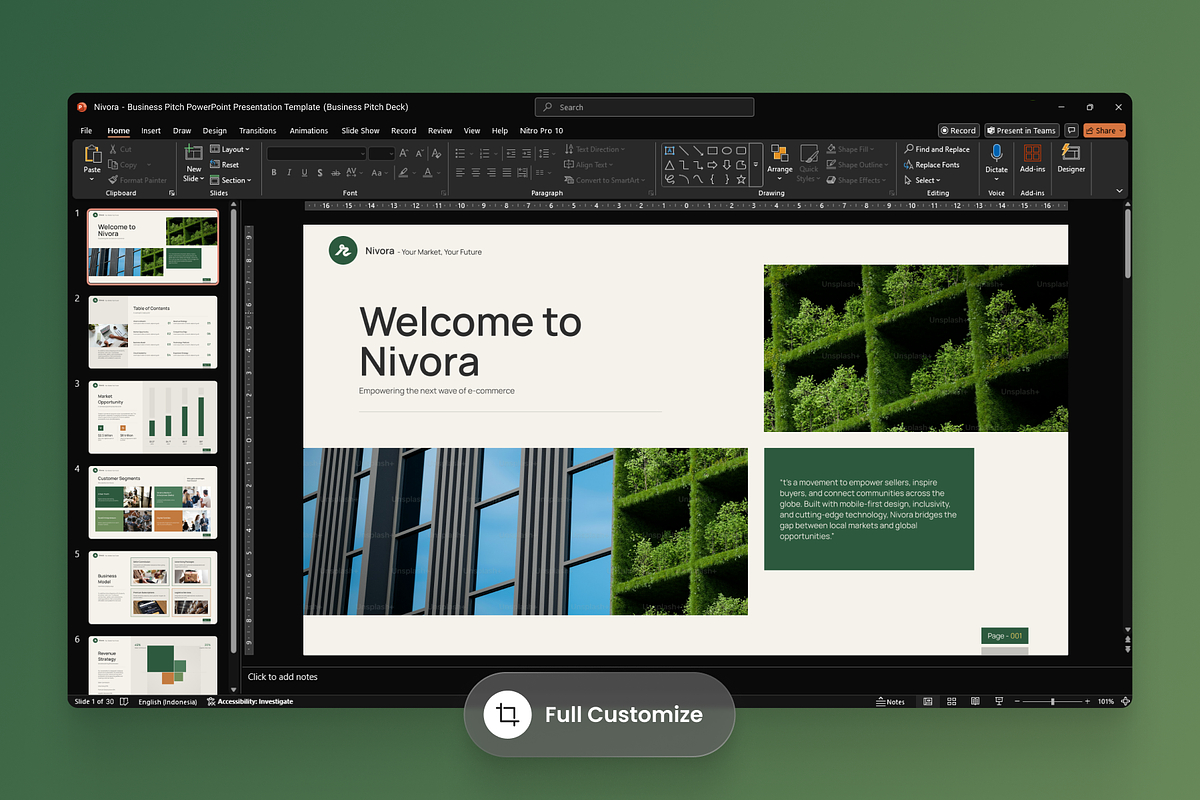Click the 'Click to add notes' area
The height and width of the screenshot is (800, 1200).
(x=283, y=677)
